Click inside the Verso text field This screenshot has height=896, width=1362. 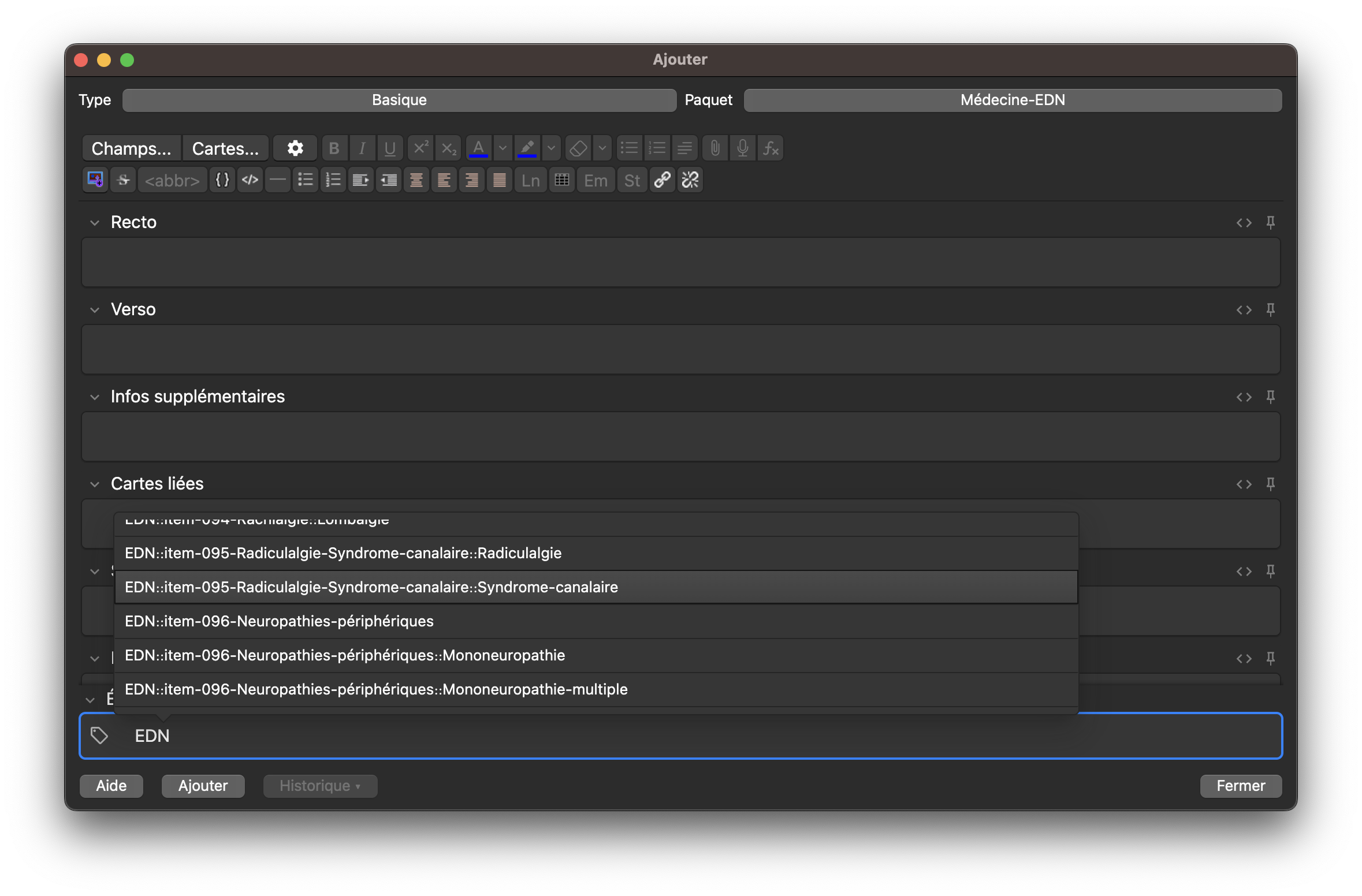680,349
